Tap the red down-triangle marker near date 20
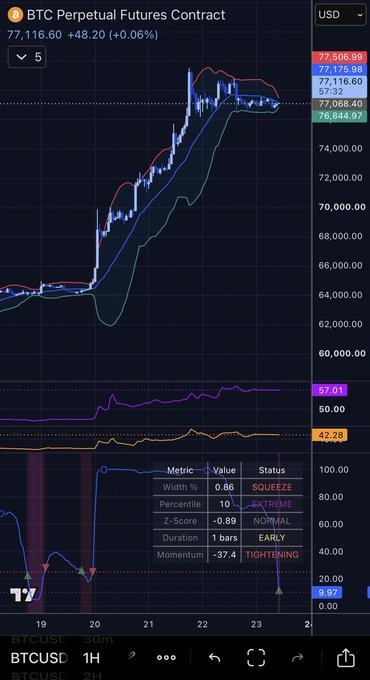This screenshot has width=370, height=680. [x=92, y=572]
